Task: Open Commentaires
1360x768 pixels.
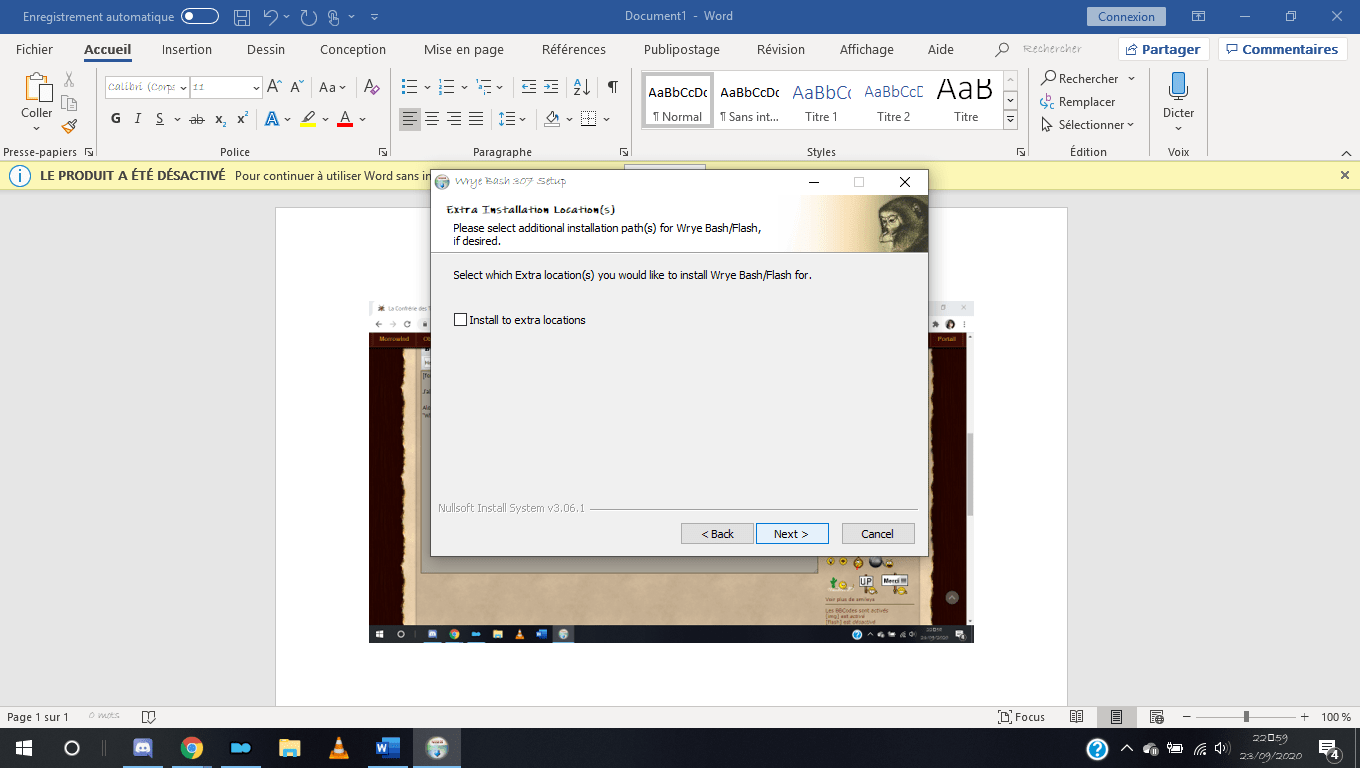Action: click(1283, 49)
